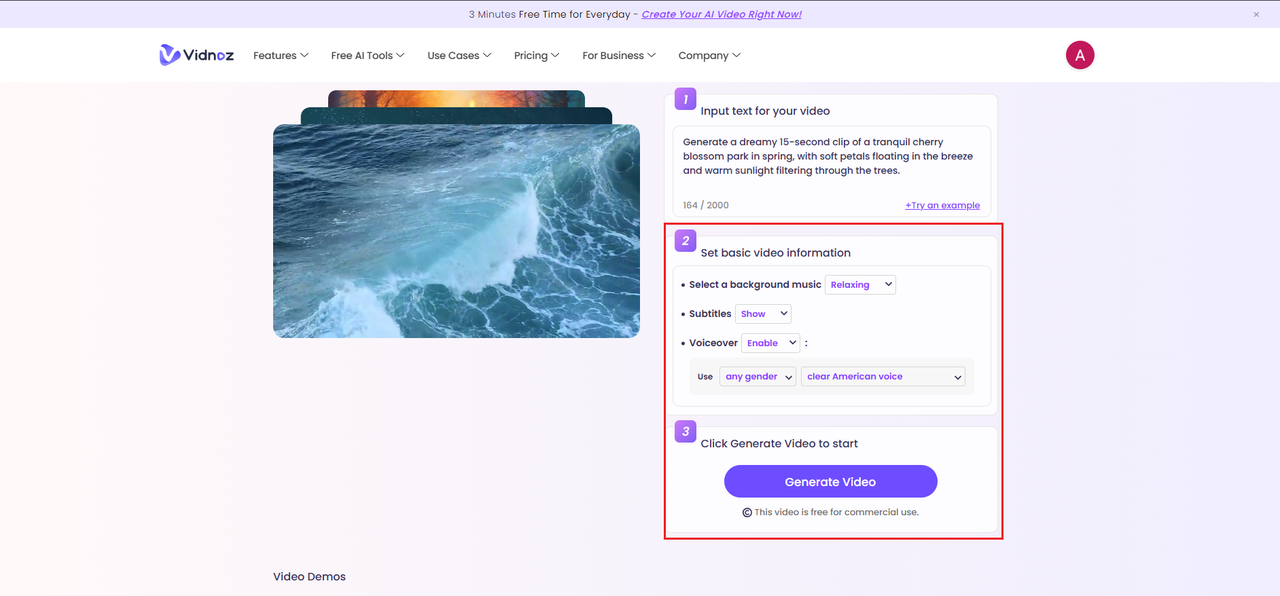Open the Subtitles Show dropdown
This screenshot has height=596, width=1280.
[763, 314]
